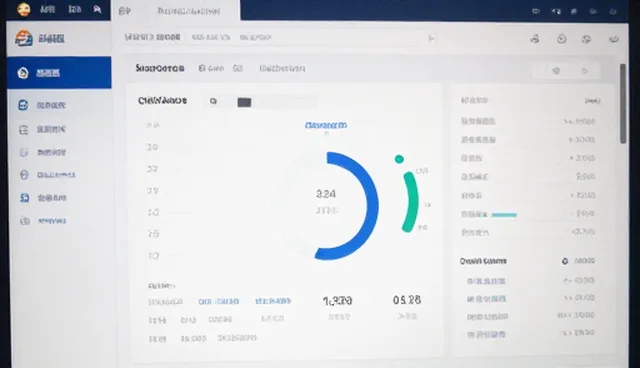Click the last icon at the right end of the dark top bar
The image size is (640, 368).
[613, 11]
